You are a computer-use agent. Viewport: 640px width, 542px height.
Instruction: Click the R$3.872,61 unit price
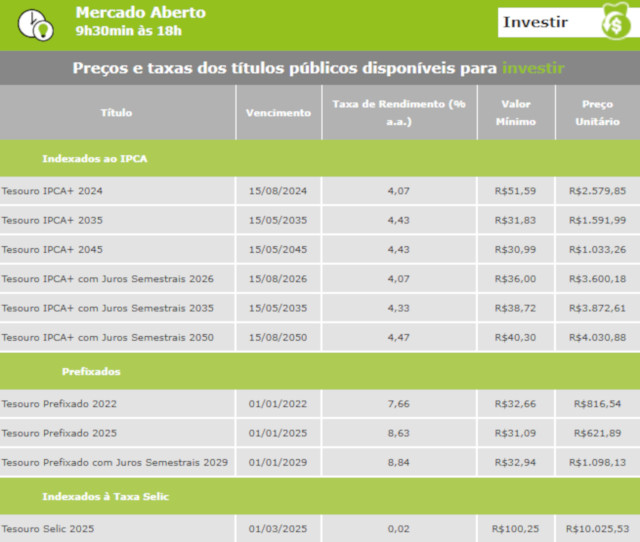(597, 308)
